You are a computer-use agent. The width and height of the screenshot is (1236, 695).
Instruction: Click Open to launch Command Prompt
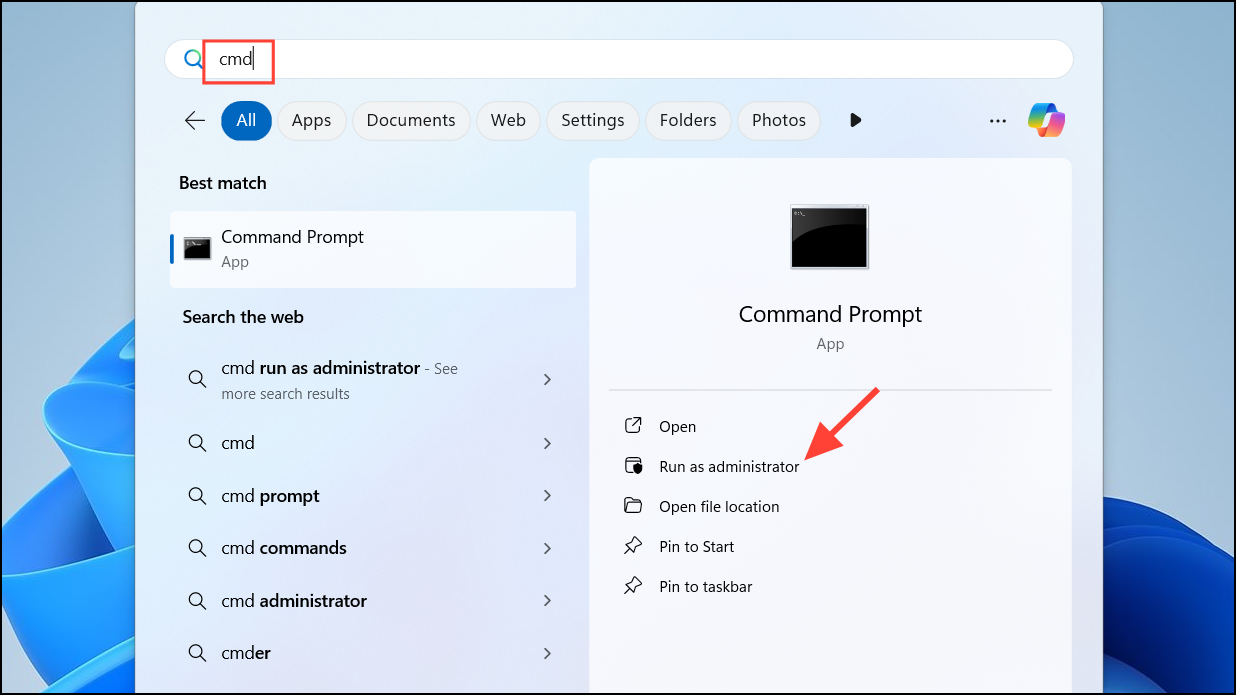(x=677, y=426)
